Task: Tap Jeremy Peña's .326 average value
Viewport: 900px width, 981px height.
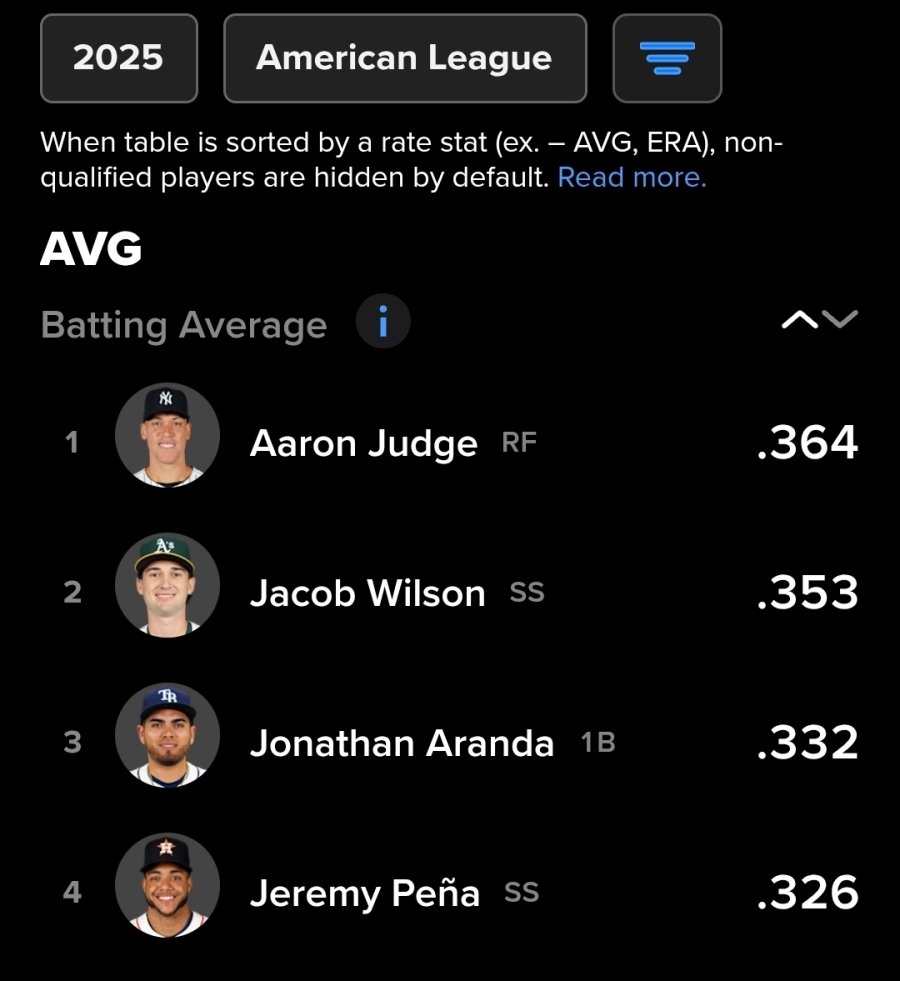Action: click(x=807, y=892)
